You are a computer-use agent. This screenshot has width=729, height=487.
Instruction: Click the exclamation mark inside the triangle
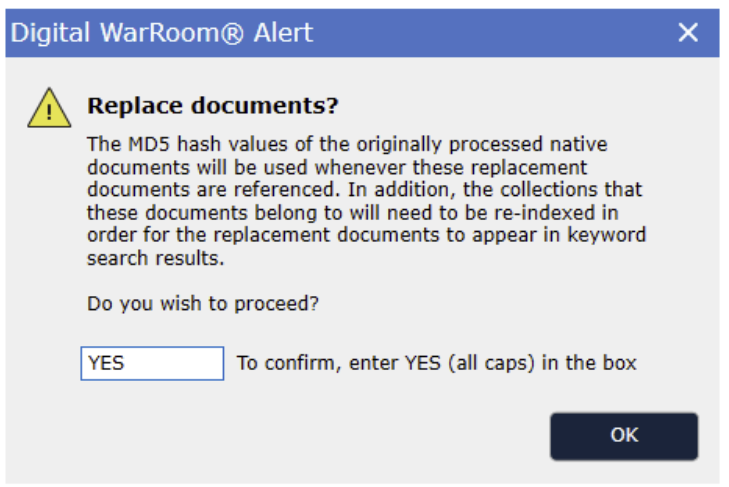pos(49,112)
